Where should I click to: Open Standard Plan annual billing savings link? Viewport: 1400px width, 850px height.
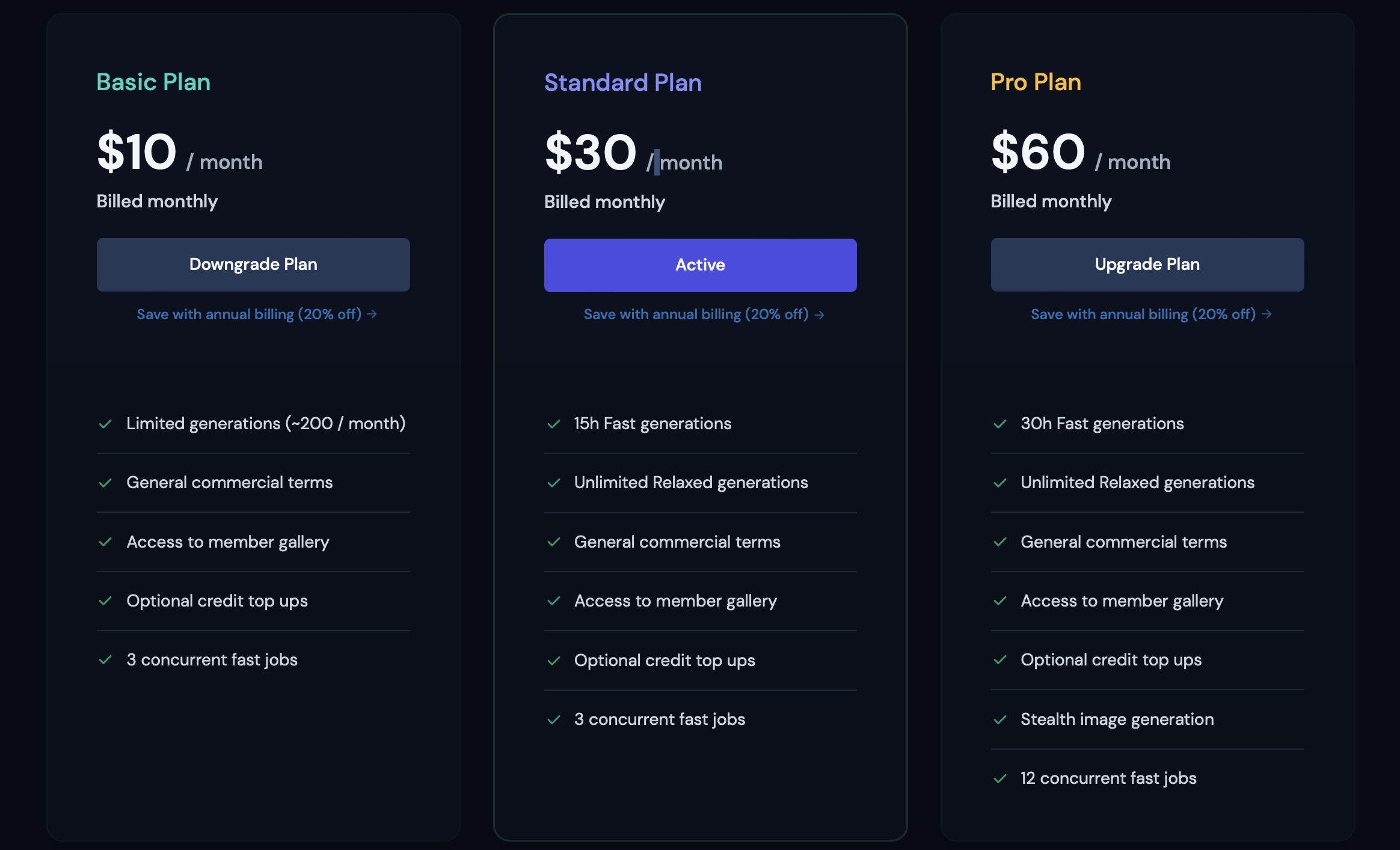704,314
